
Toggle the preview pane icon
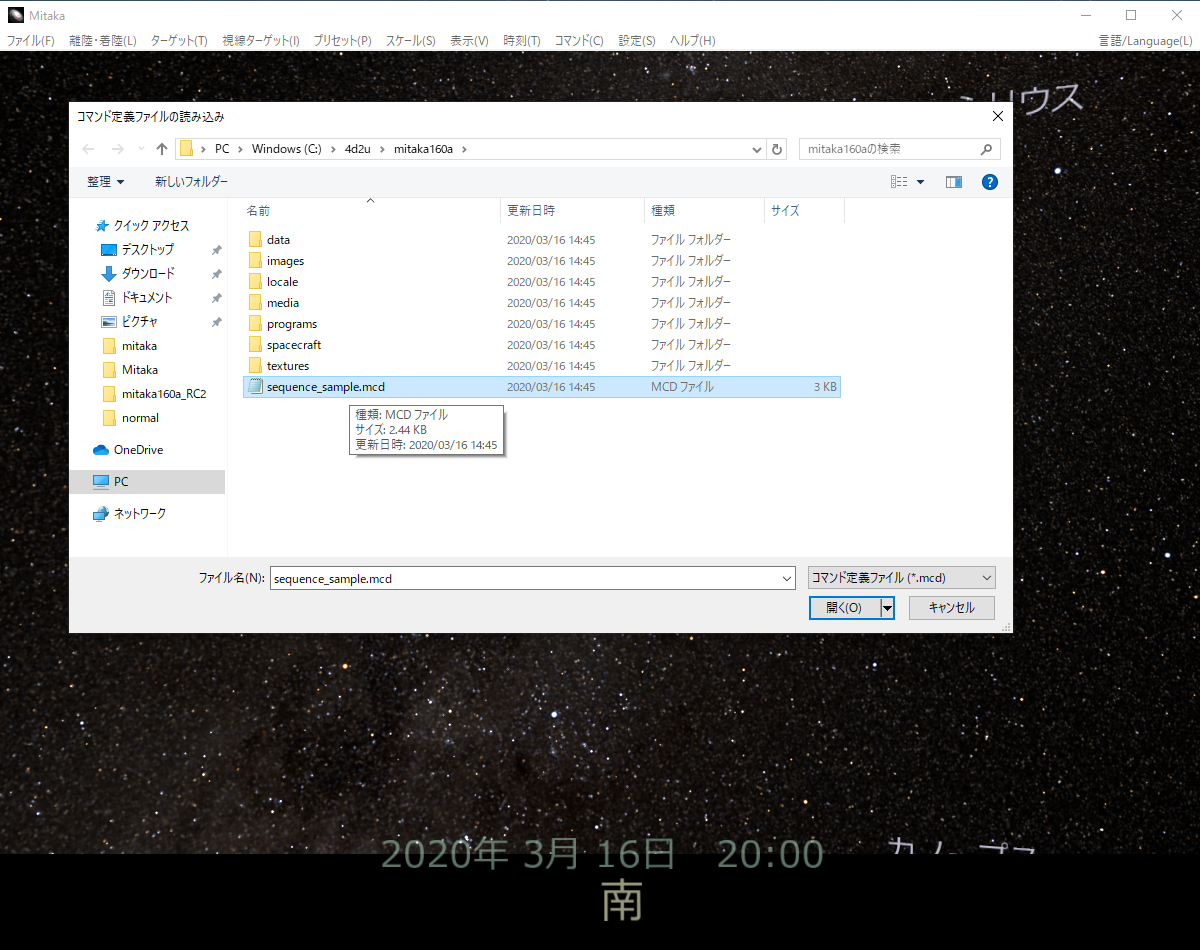pyautogui.click(x=953, y=182)
